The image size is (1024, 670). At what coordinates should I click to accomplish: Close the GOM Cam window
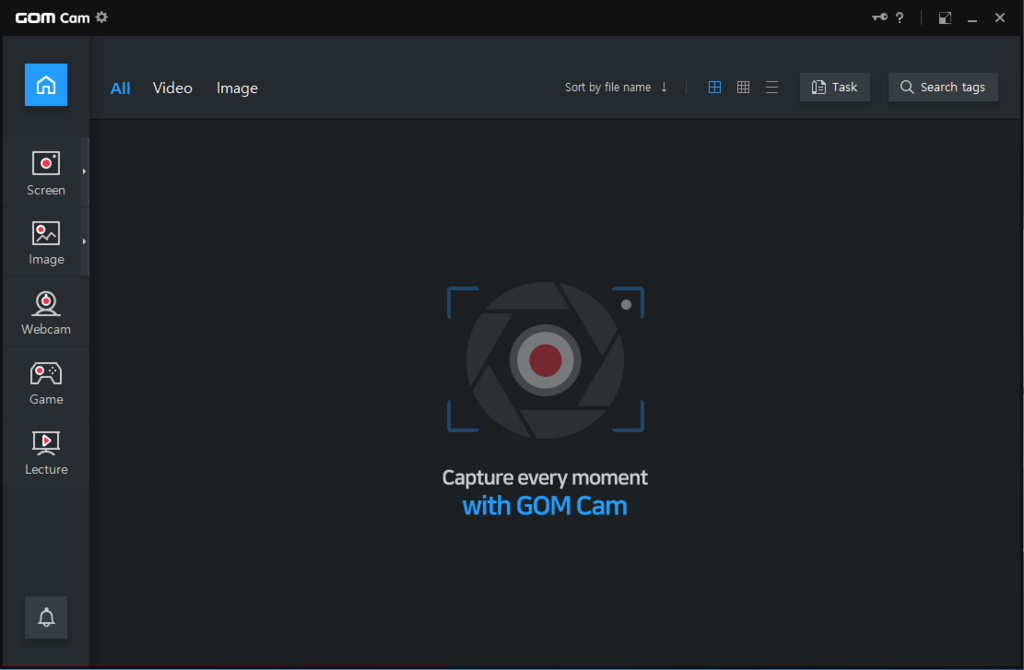[1000, 18]
